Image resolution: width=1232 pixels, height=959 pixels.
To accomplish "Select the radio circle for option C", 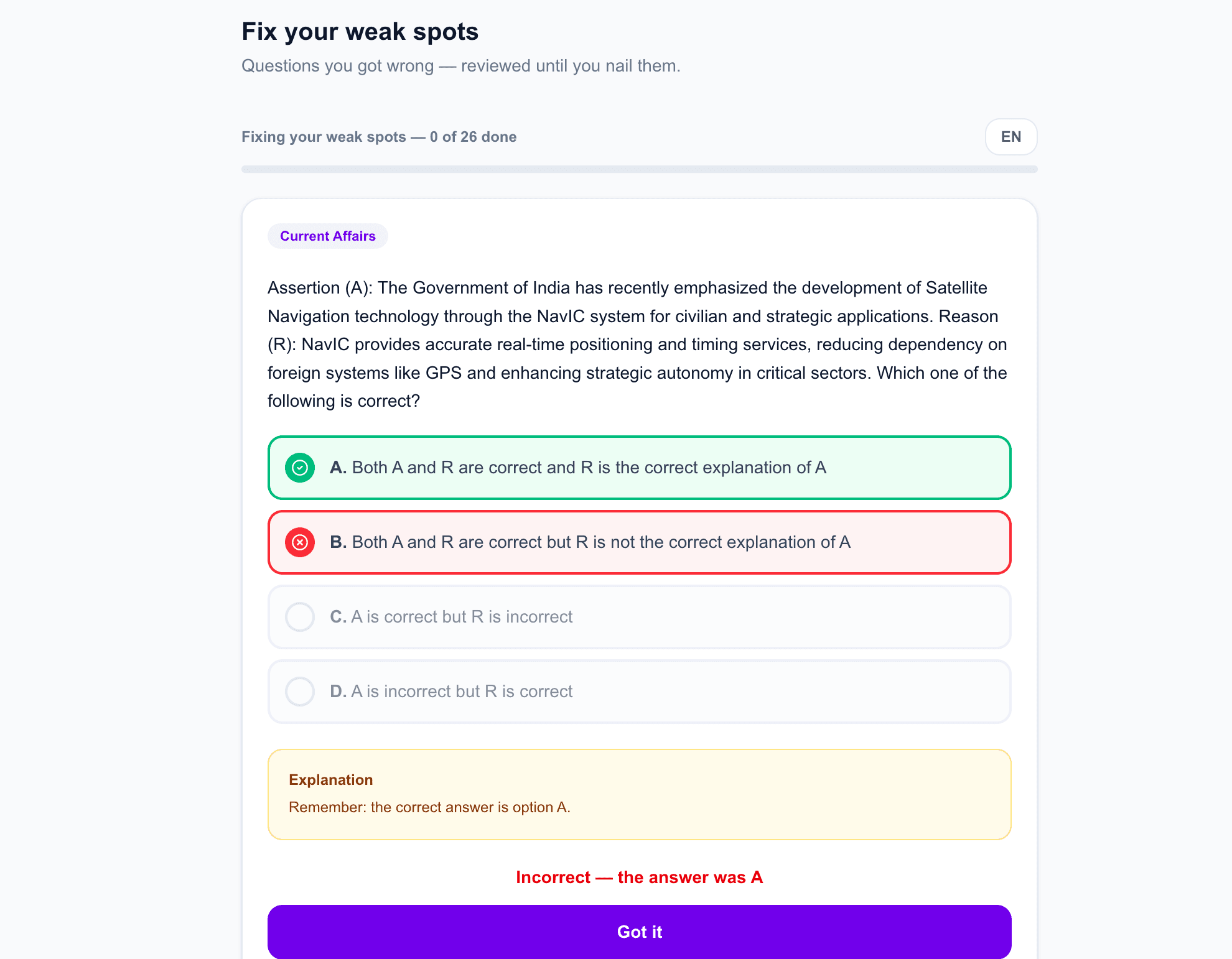I will 300,617.
